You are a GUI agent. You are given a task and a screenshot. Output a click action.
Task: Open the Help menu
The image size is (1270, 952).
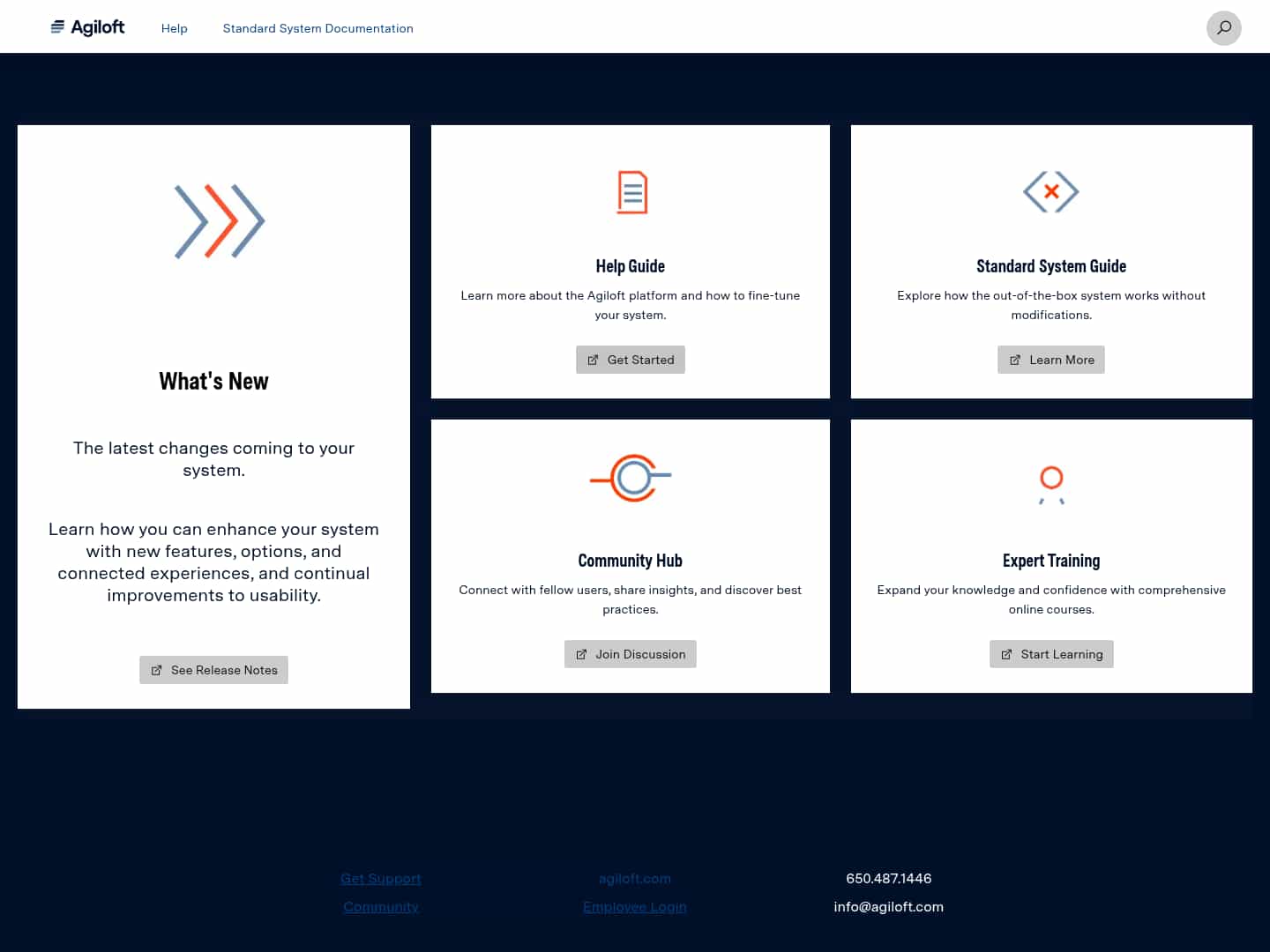click(x=174, y=28)
